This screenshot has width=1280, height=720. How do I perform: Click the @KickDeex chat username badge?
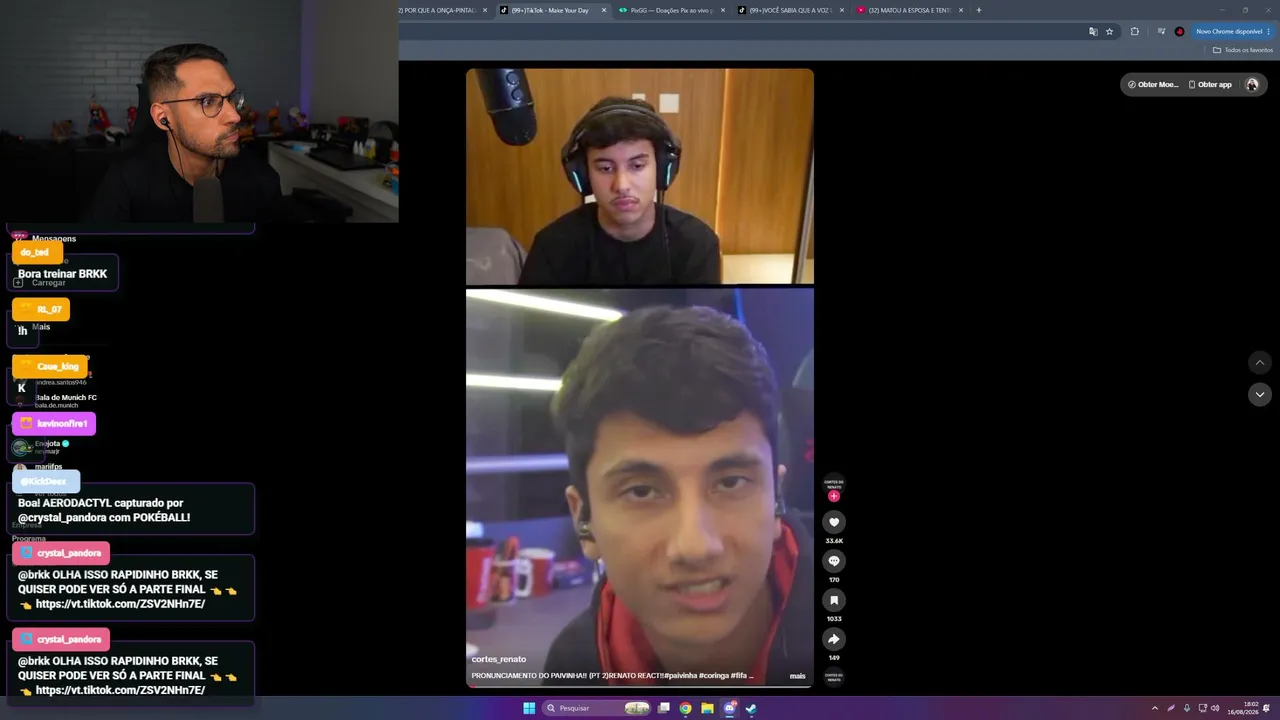click(46, 481)
